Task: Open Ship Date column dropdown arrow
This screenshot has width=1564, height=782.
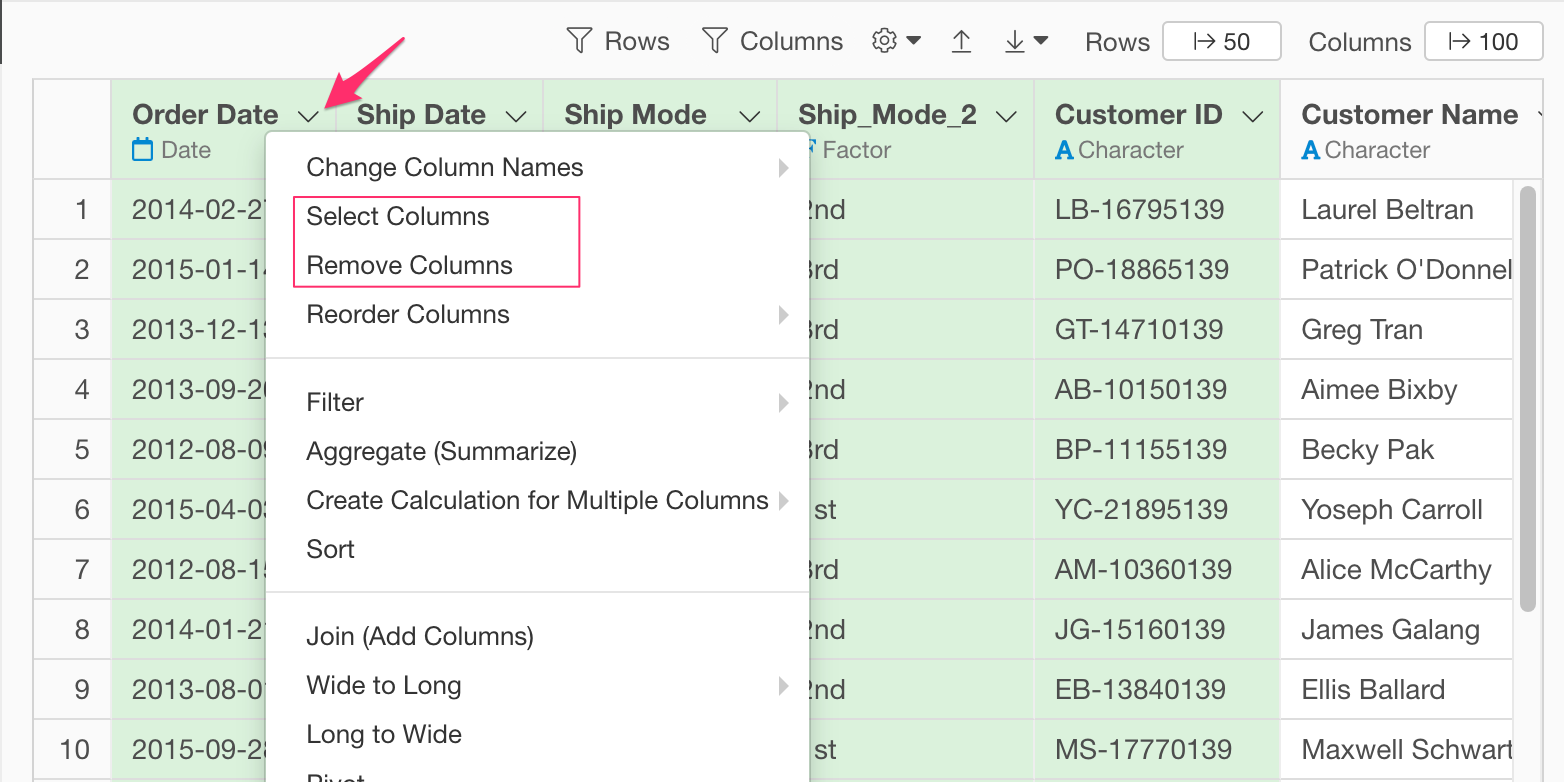Action: tap(516, 116)
